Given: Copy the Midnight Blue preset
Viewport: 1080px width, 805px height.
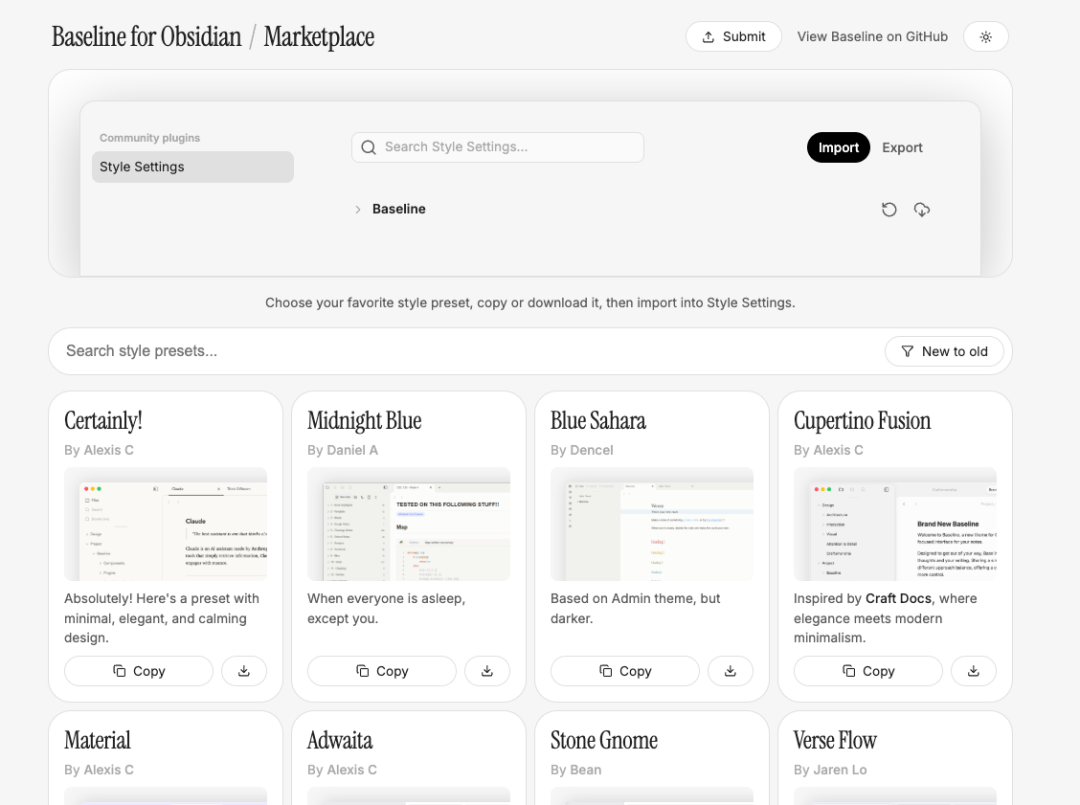Looking at the screenshot, I should point(382,671).
